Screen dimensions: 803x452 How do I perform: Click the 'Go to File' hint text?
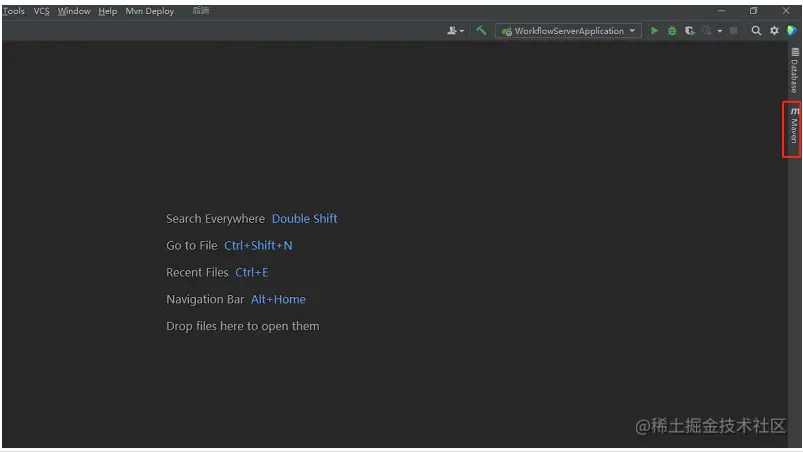click(x=192, y=246)
